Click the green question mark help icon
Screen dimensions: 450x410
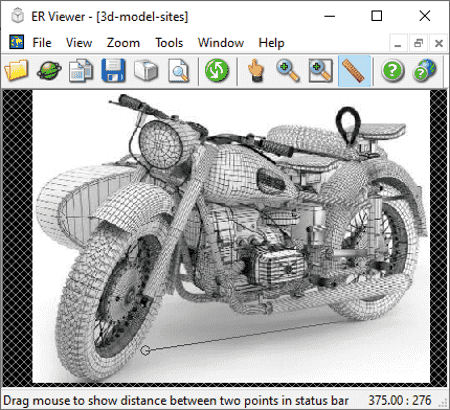click(x=393, y=70)
